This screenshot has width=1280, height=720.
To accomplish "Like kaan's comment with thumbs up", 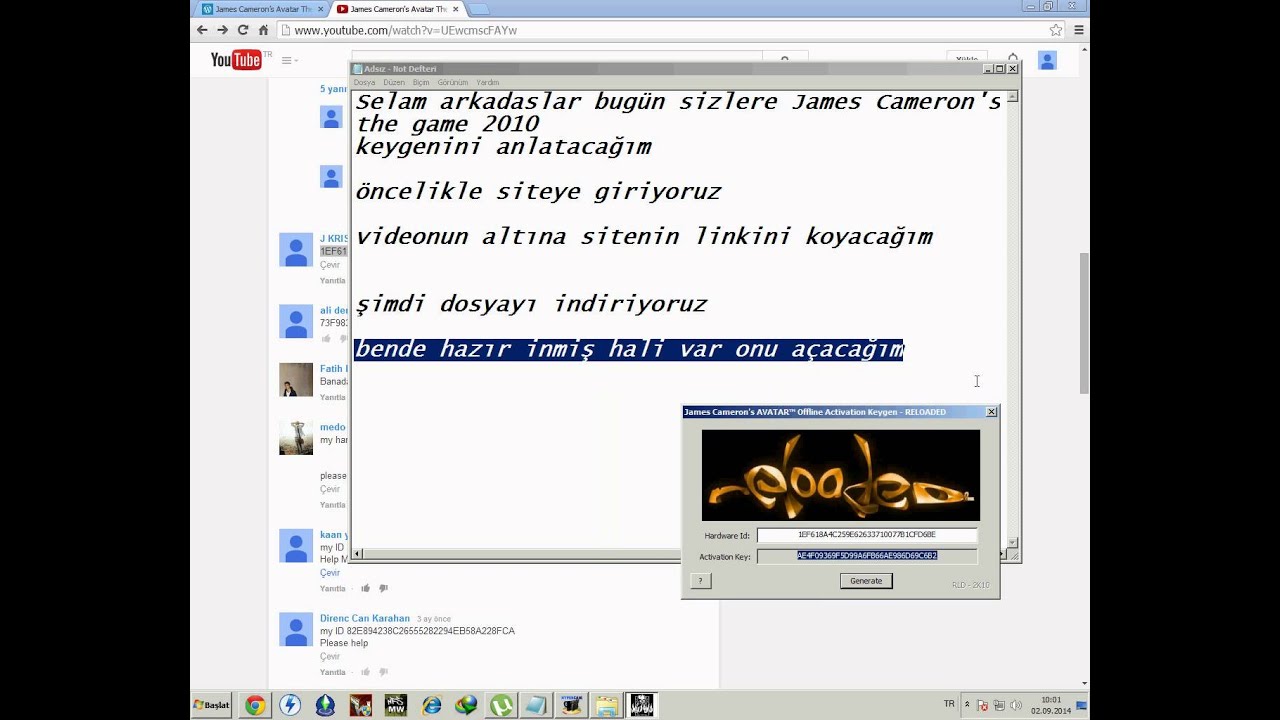I will pyautogui.click(x=365, y=588).
